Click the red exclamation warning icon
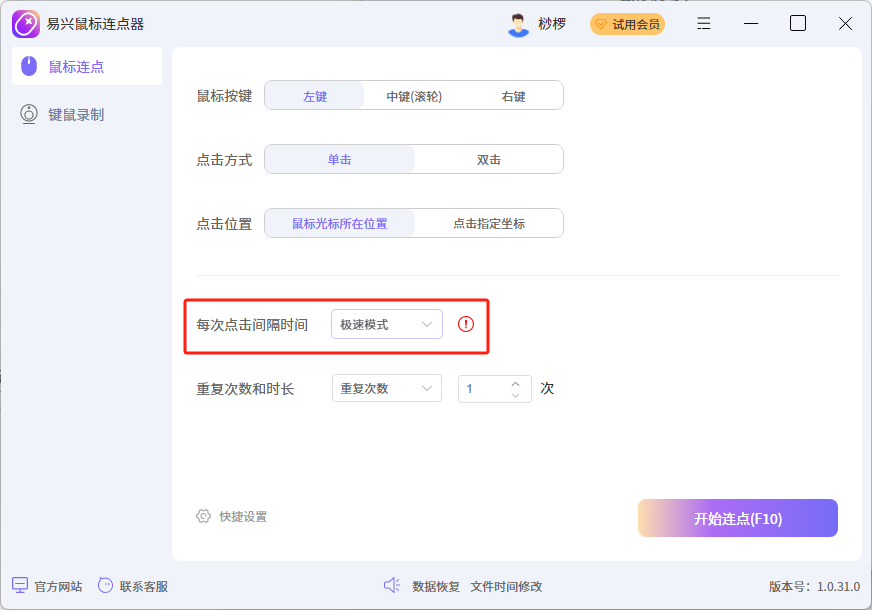The height and width of the screenshot is (610, 872). (x=465, y=324)
